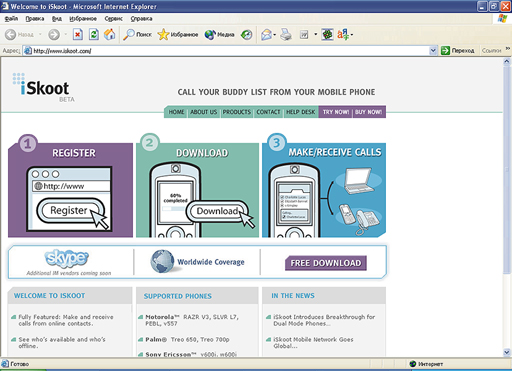Open the ABOUT US navigation tab
512x371 pixels.
[203, 112]
